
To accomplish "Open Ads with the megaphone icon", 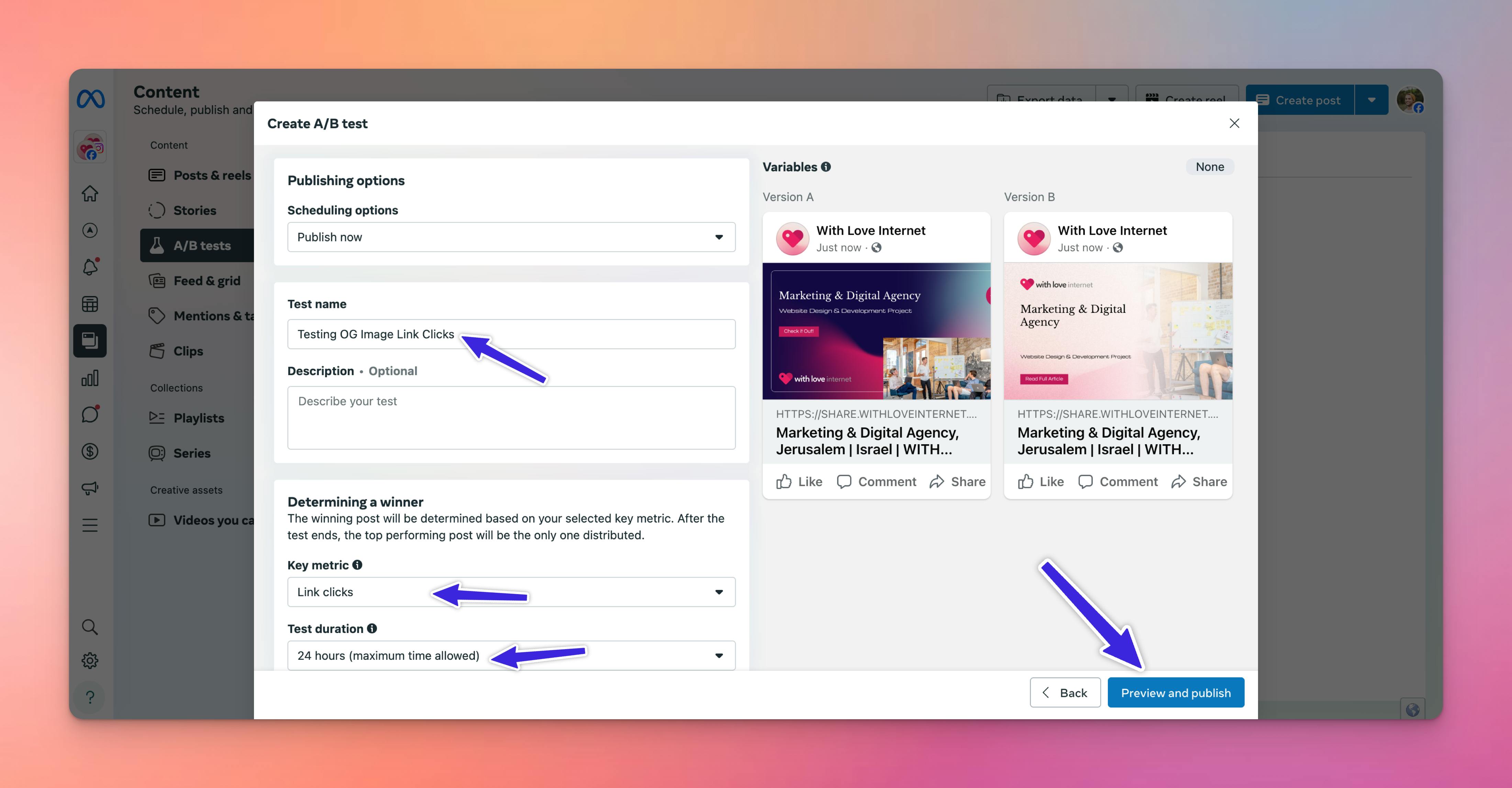I will pyautogui.click(x=90, y=488).
